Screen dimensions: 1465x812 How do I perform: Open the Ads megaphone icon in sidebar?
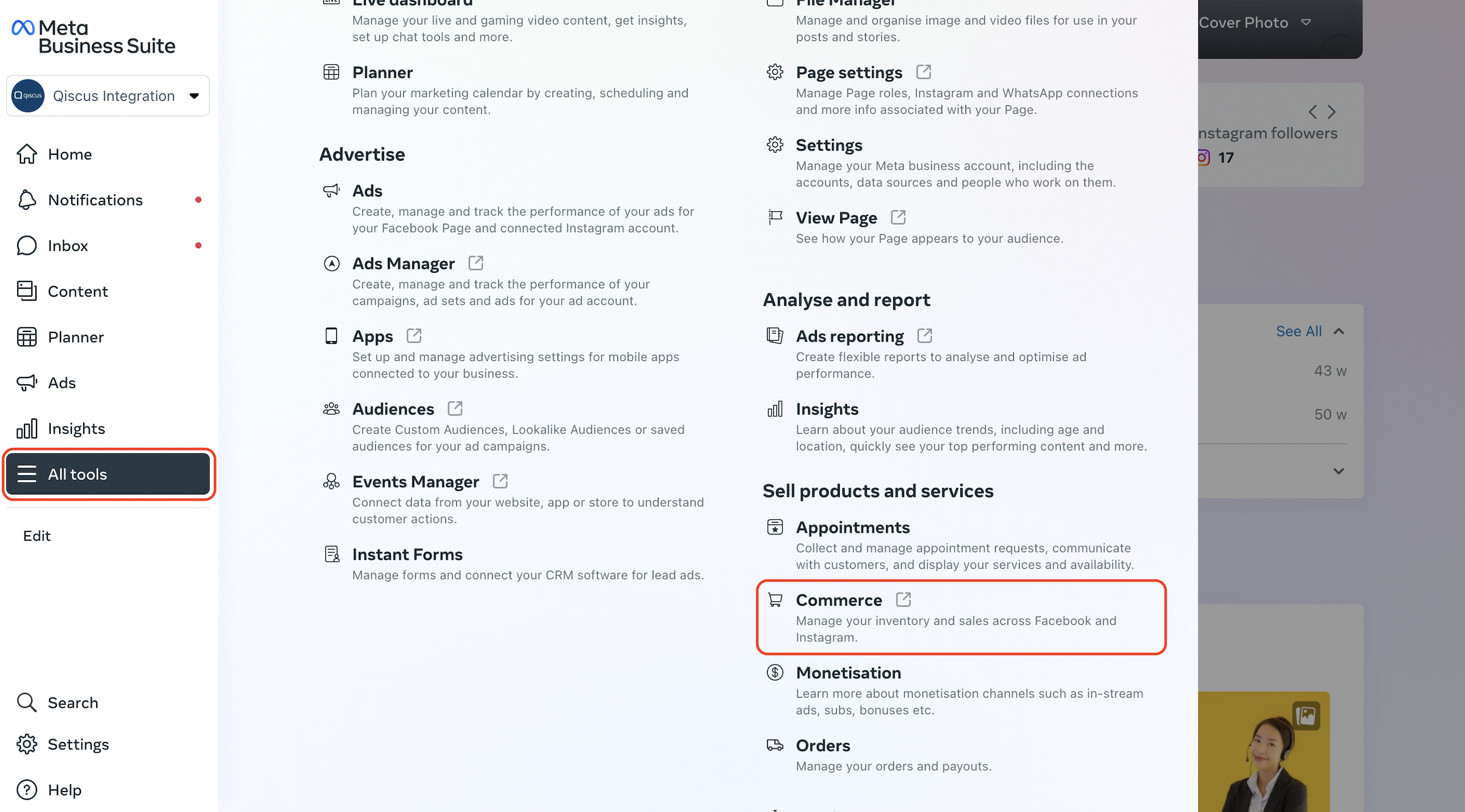[27, 383]
